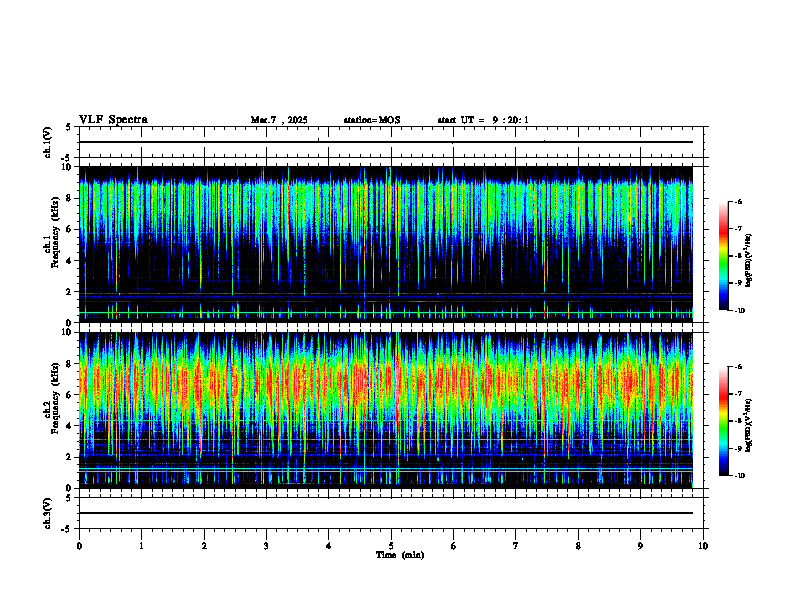This screenshot has height=612, width=792.
Task: Select the "start UT = 9 :20: 1" text
Action: [x=483, y=120]
